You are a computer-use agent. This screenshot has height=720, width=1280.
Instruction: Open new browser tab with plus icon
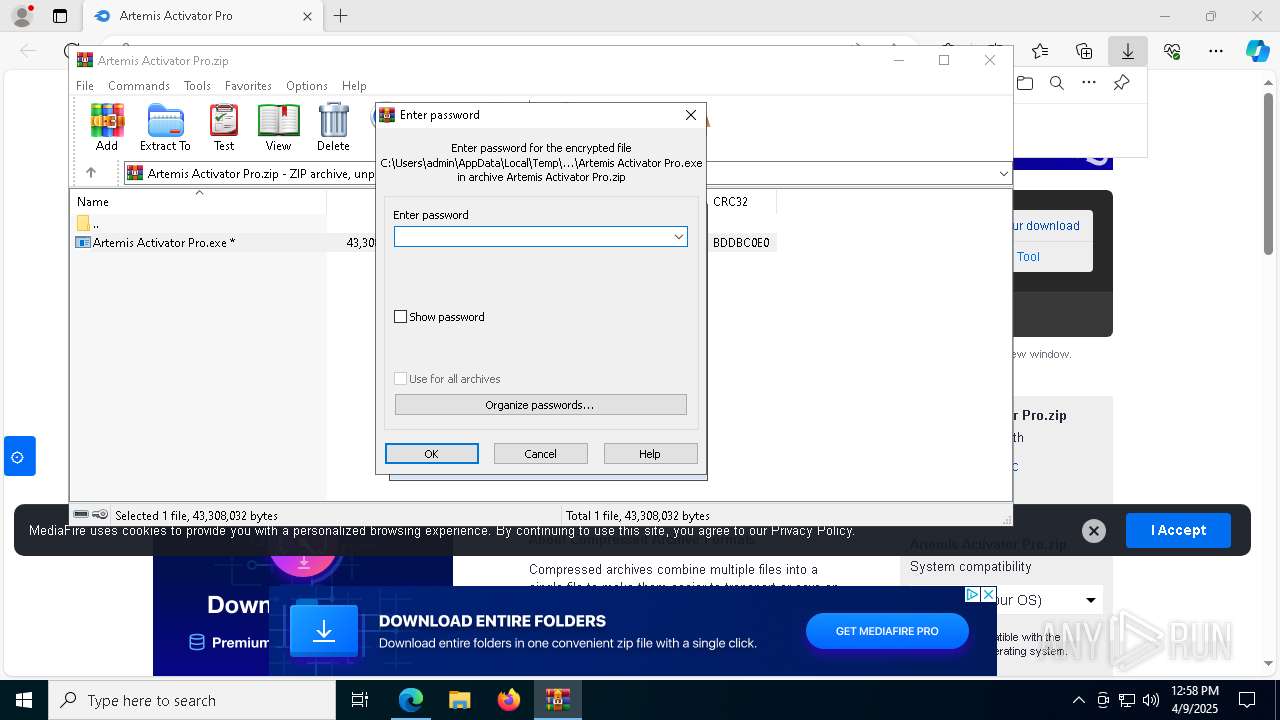pos(340,16)
